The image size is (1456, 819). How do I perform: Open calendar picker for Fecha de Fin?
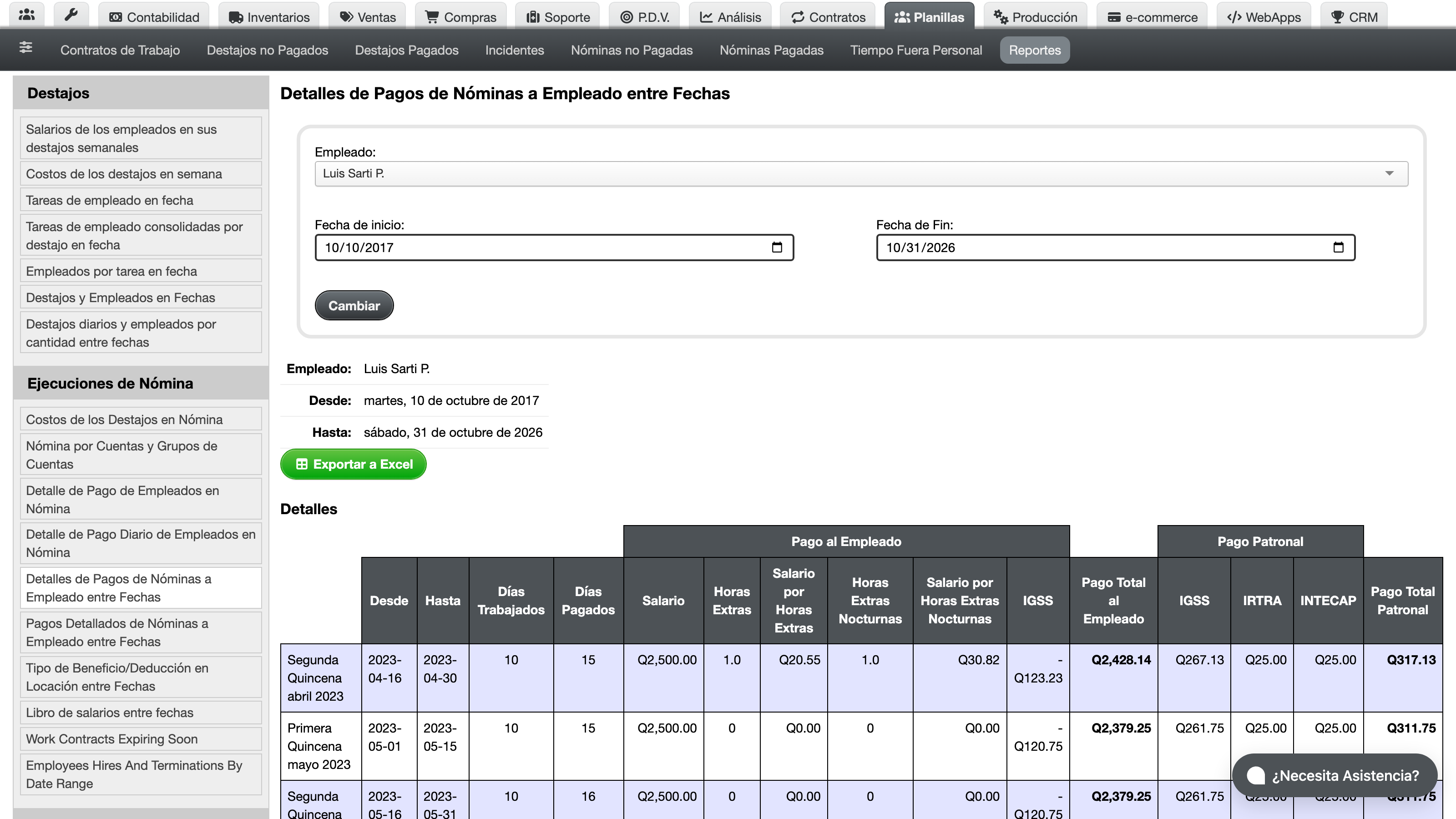coord(1339,248)
